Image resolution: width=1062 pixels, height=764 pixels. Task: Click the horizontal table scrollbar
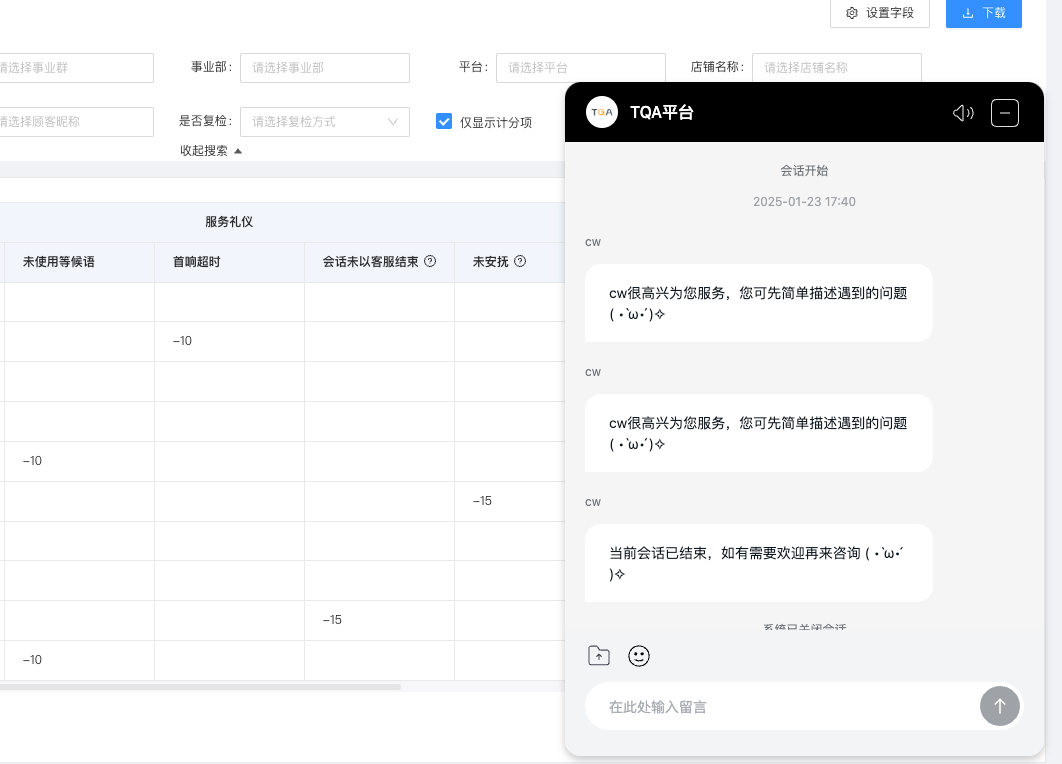[200, 687]
